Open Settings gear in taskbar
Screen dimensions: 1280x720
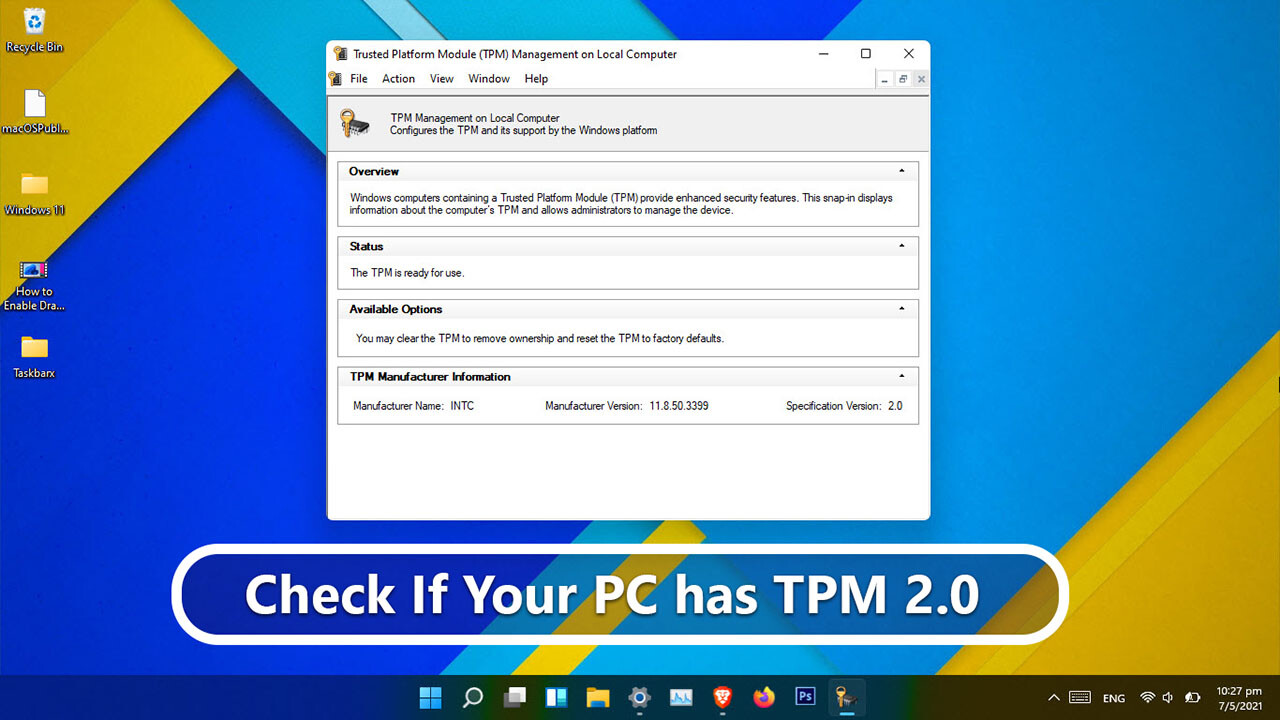pos(640,697)
